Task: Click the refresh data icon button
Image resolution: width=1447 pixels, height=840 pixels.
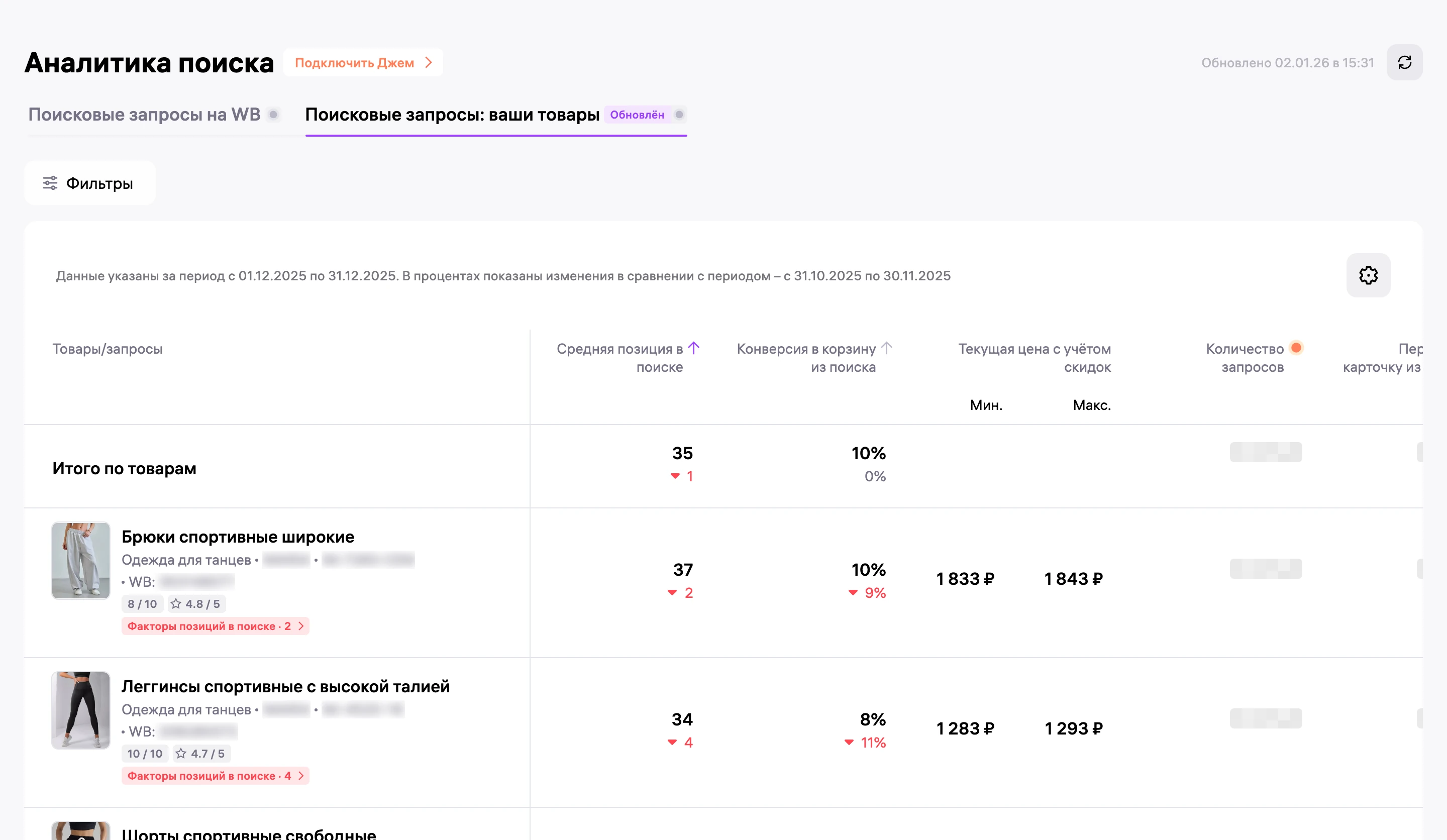Action: click(x=1404, y=62)
